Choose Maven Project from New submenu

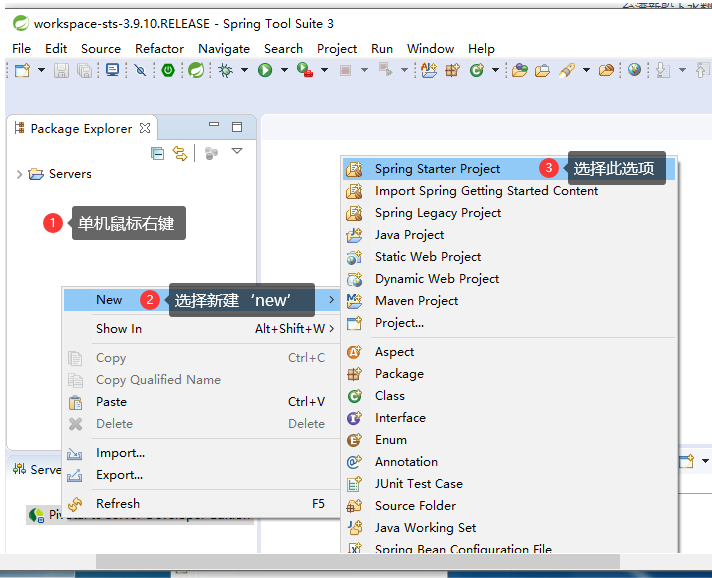click(509, 301)
